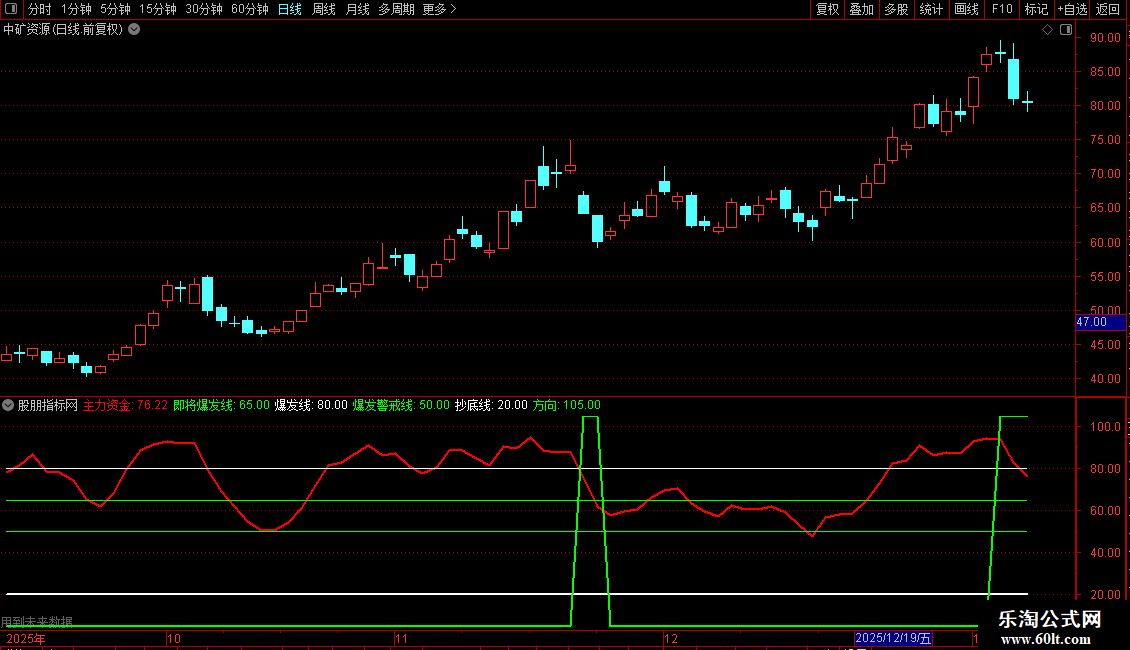Click the month 12 label on time axis

[671, 638]
